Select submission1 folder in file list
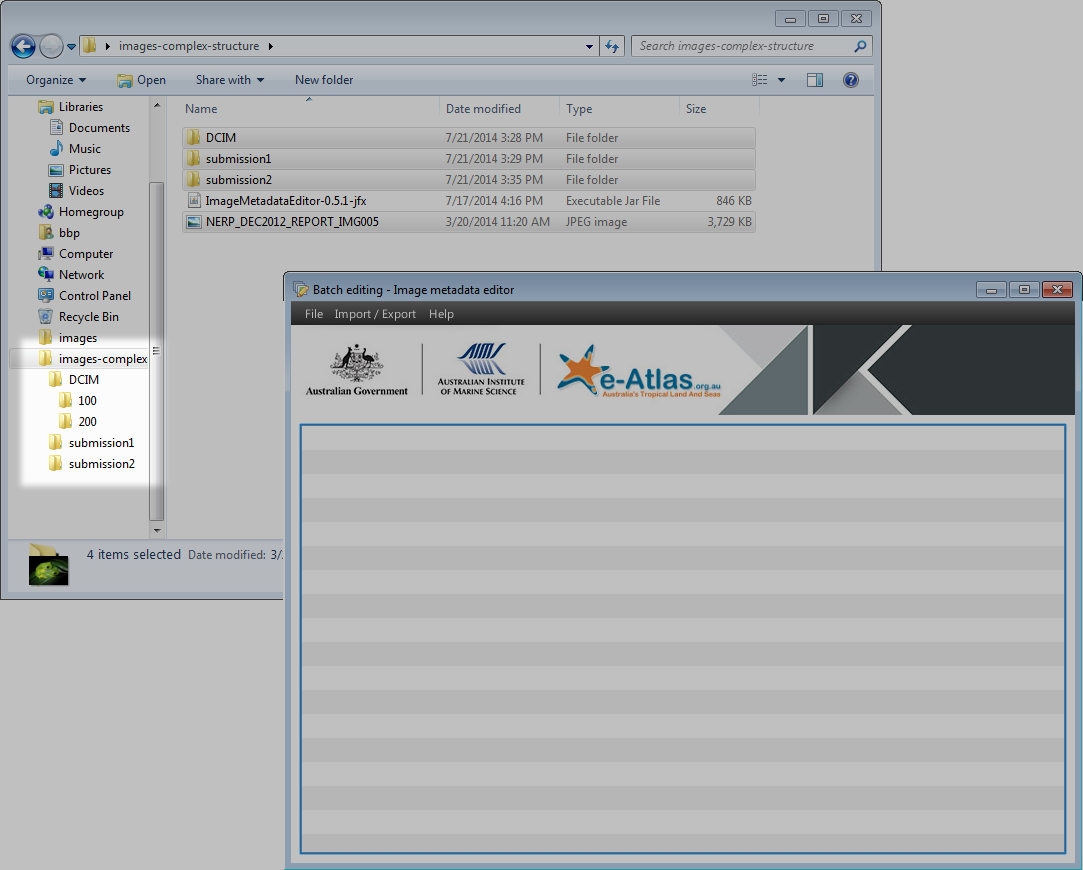Viewport: 1083px width, 870px height. [x=469, y=159]
